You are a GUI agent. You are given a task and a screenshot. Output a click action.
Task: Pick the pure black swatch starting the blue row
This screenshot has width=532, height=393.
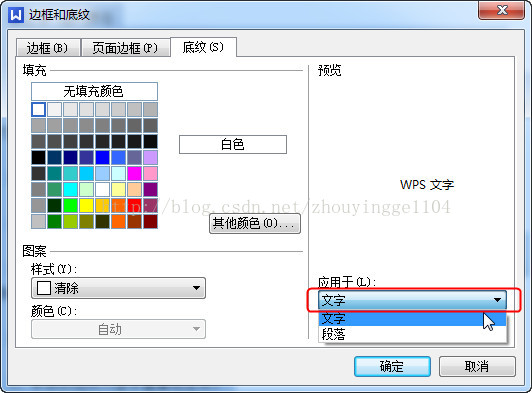click(x=38, y=157)
